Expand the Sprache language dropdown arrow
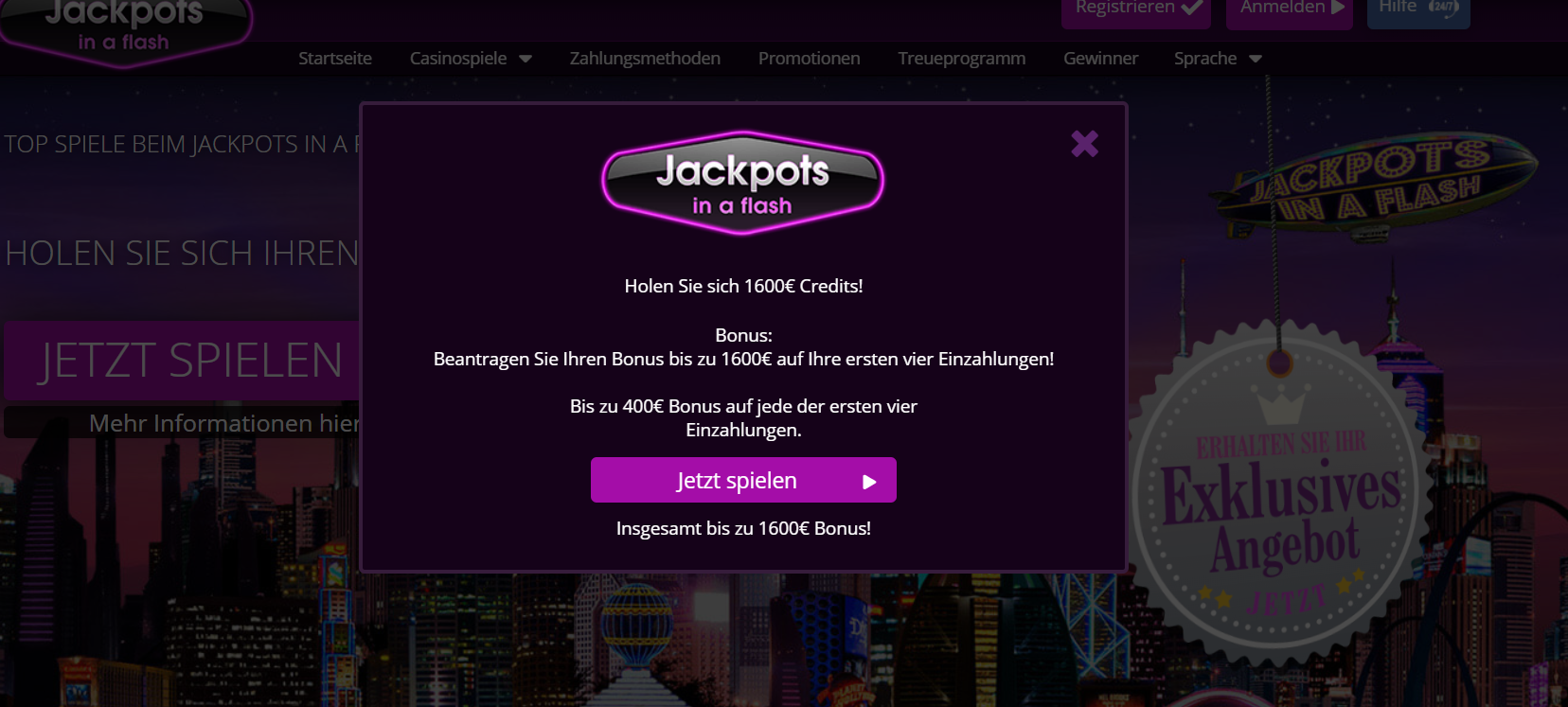Viewport: 1568px width, 707px height. [x=1256, y=59]
